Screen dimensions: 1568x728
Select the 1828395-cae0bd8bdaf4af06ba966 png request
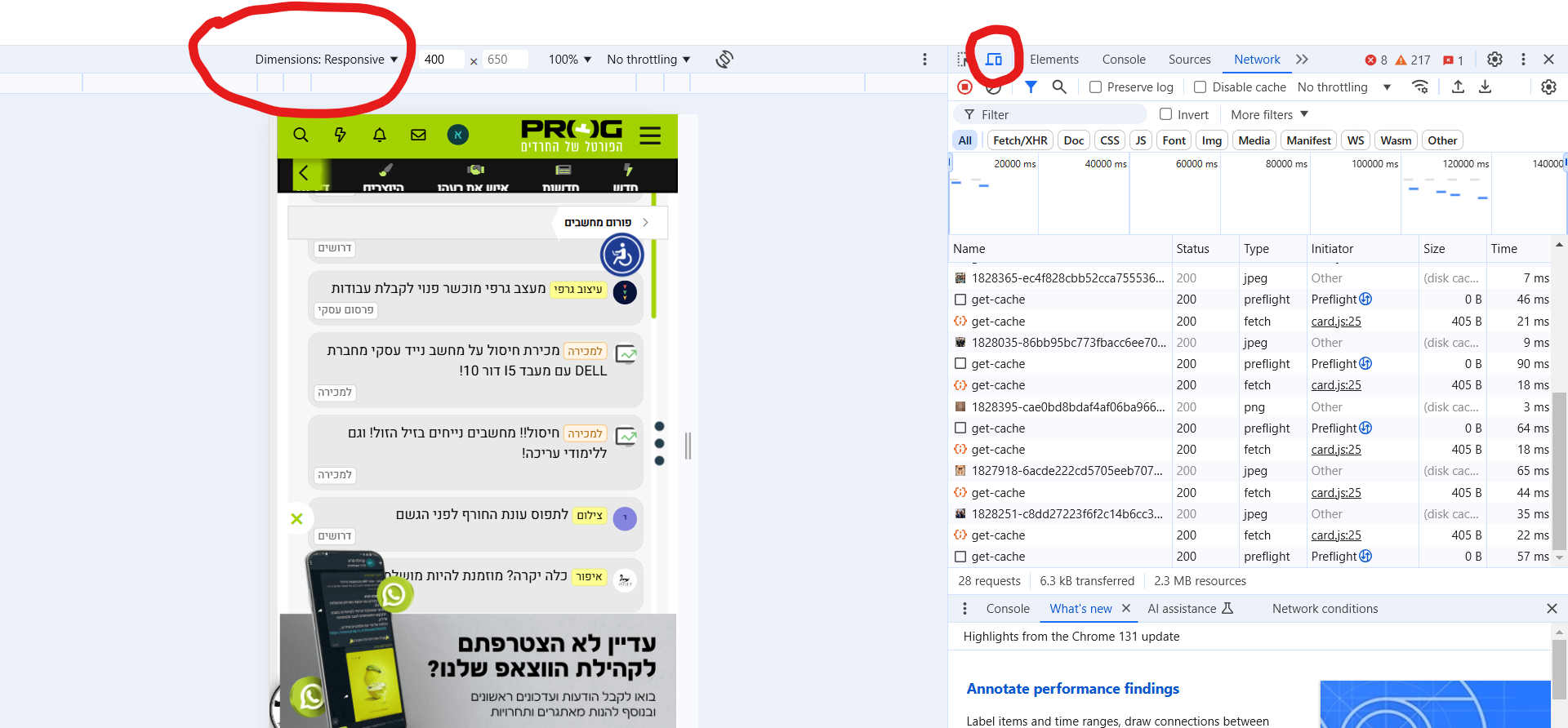1250,407
